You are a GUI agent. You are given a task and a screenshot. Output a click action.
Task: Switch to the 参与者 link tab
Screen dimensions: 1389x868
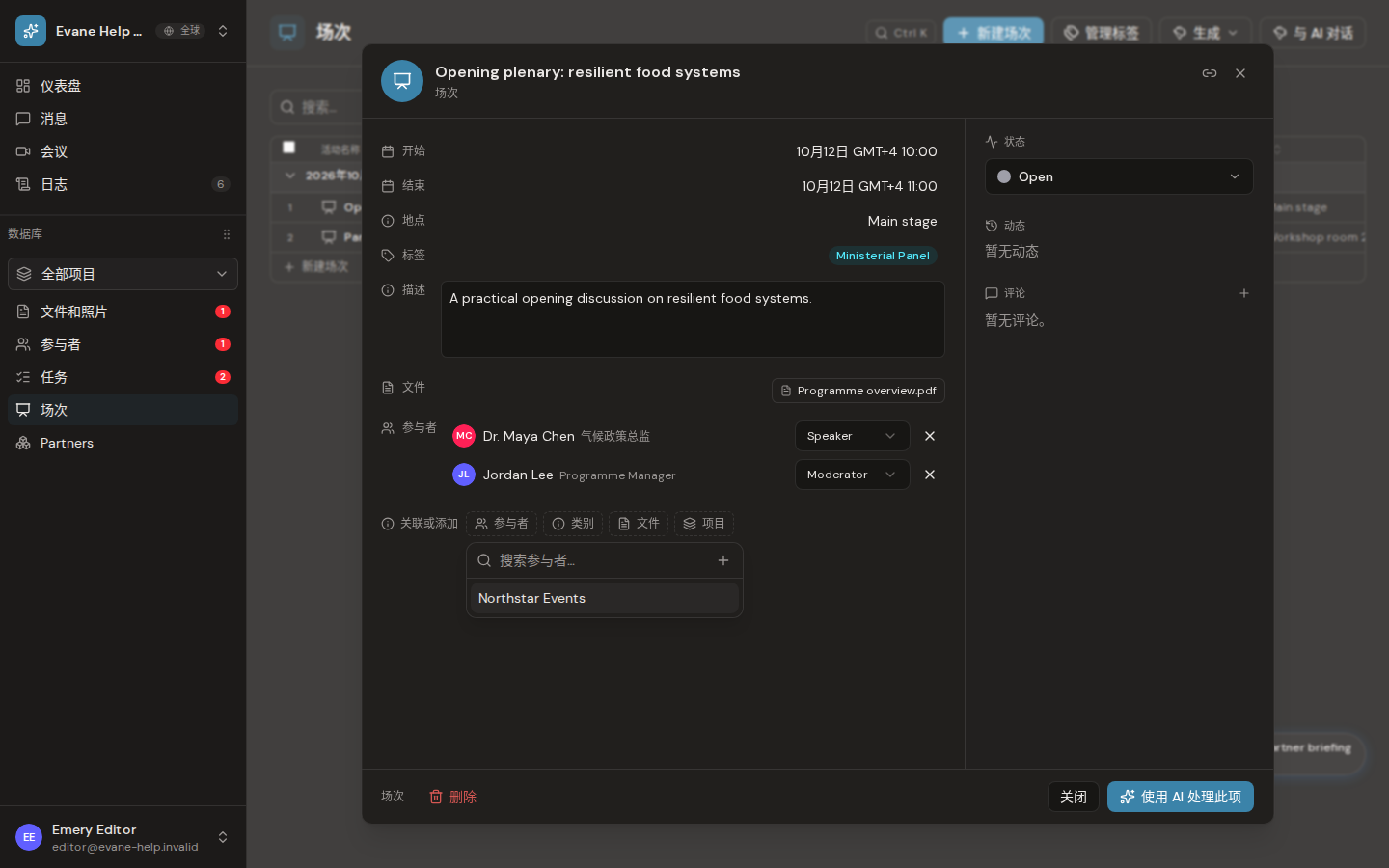tap(502, 524)
